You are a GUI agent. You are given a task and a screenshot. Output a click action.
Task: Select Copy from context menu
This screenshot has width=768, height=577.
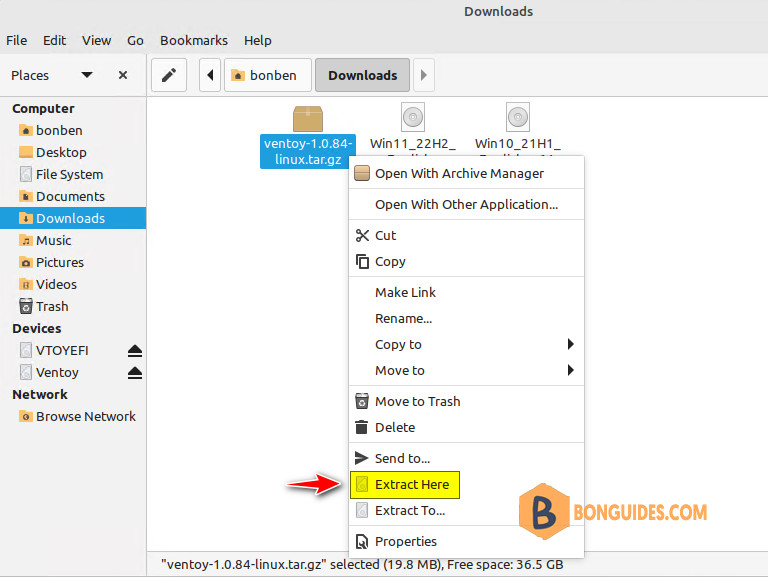[x=466, y=262]
